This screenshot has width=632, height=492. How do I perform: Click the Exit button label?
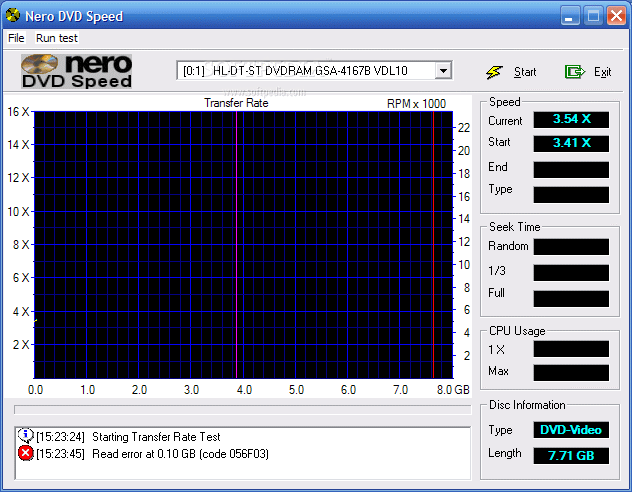pyautogui.click(x=602, y=72)
